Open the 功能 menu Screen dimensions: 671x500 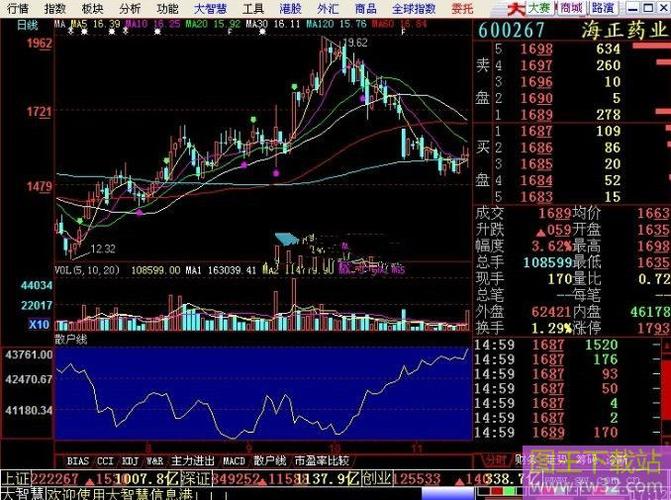(167, 8)
